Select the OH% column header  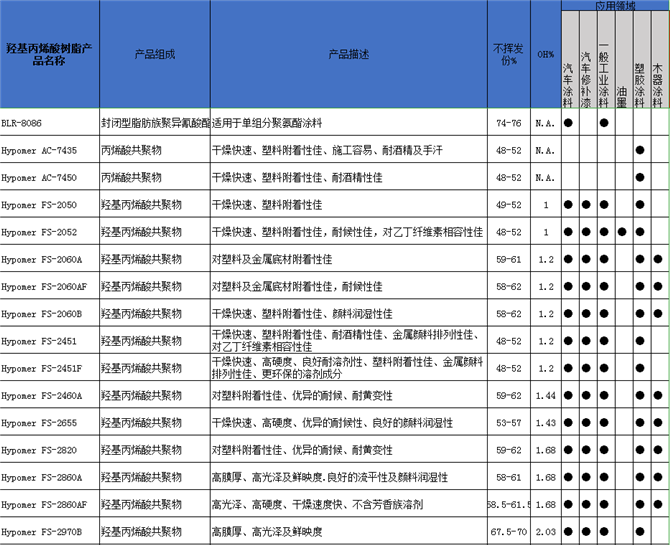tap(546, 54)
